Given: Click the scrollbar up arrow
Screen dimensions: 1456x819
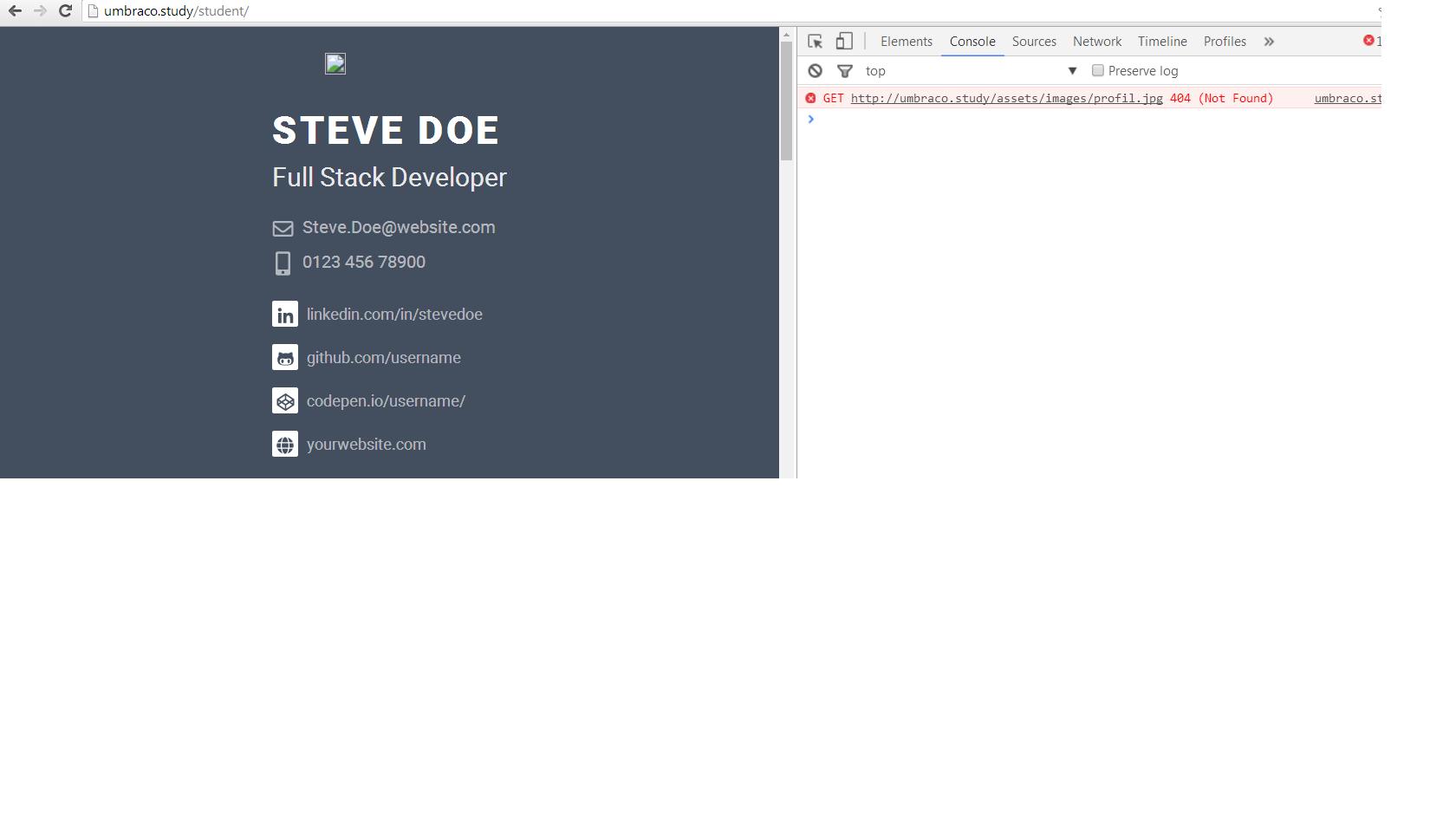Looking at the screenshot, I should (x=786, y=35).
